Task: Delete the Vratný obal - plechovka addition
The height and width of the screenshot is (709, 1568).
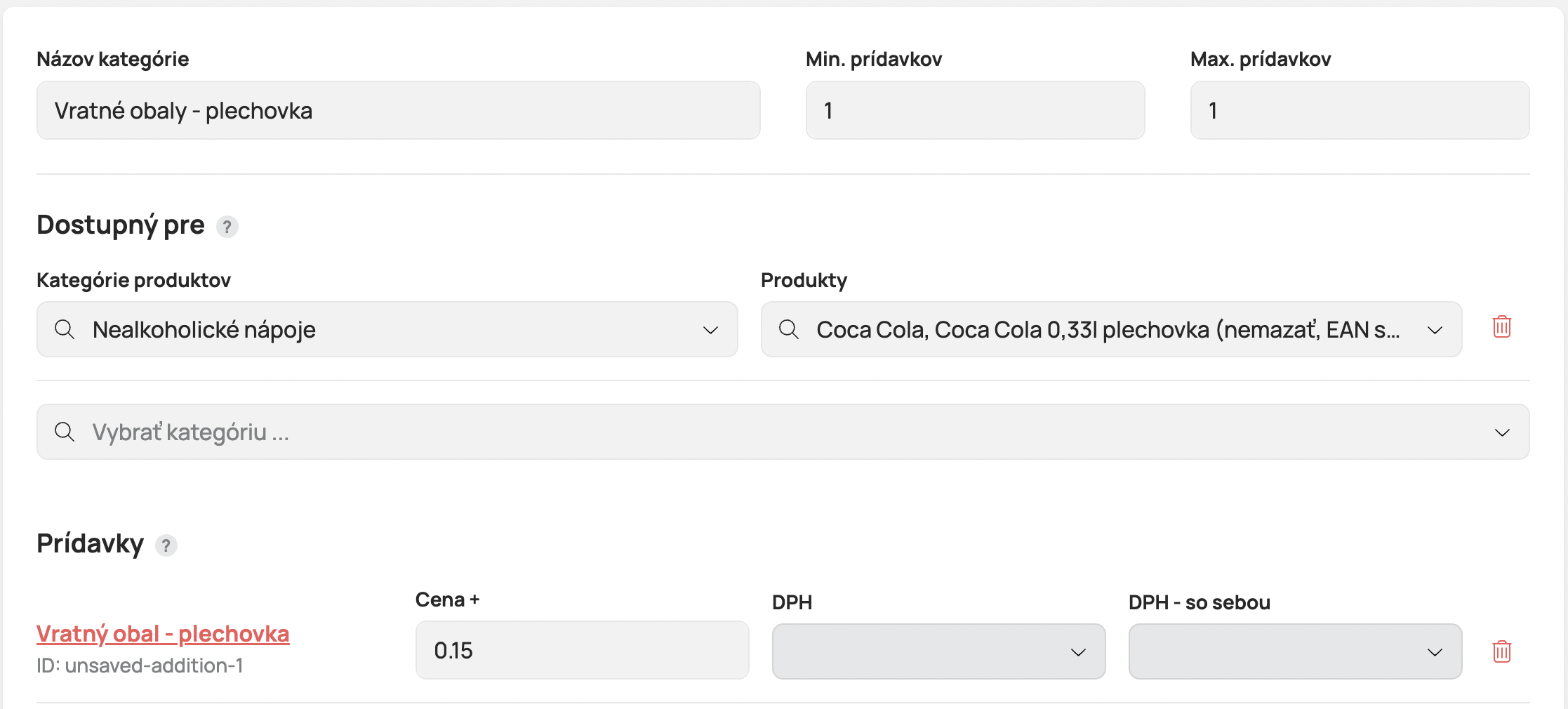Action: click(x=1501, y=651)
